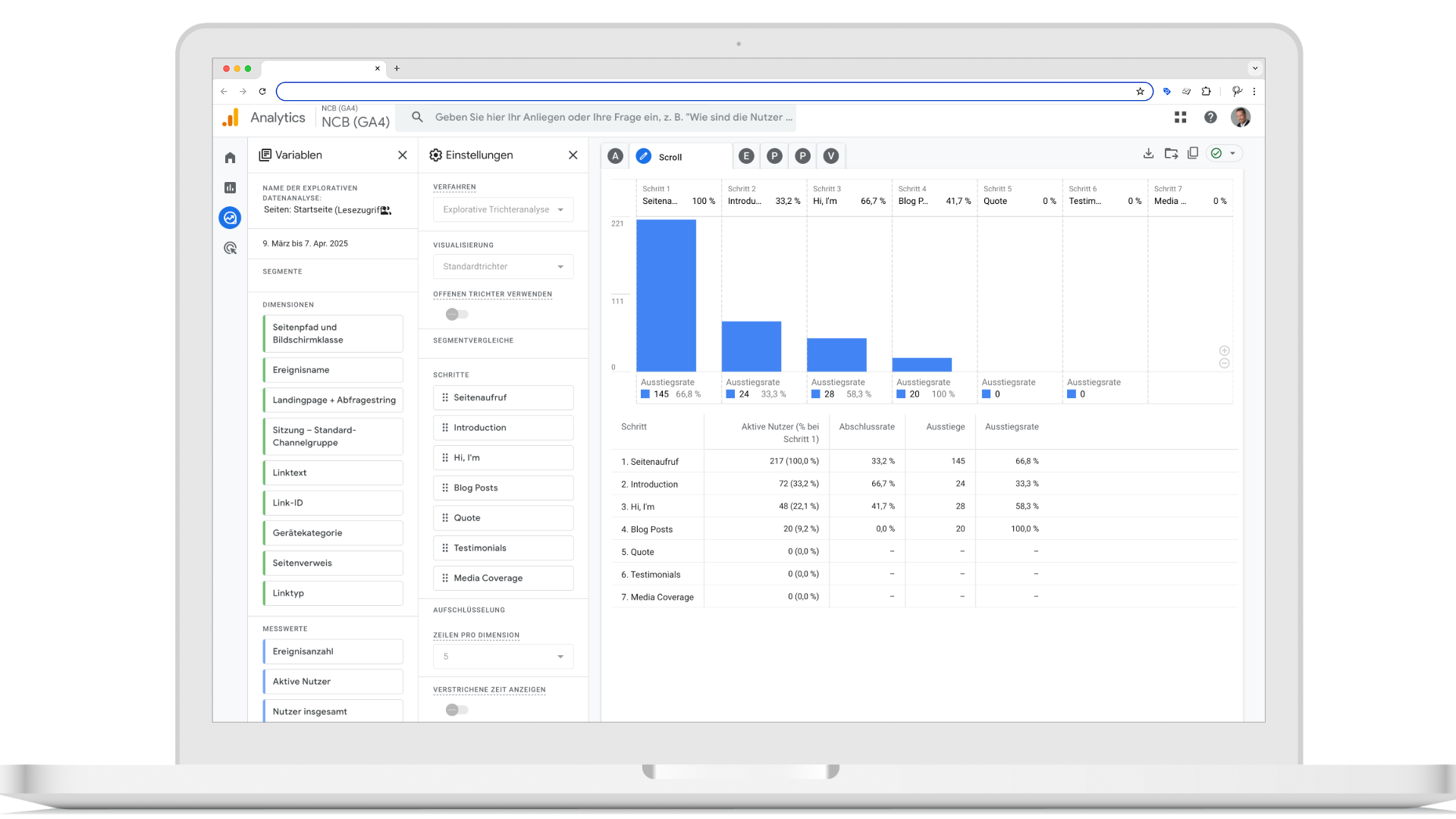Toggle Verstrichene Zeit anzeigen switch
Screen dimensions: 1456x819
(x=457, y=710)
